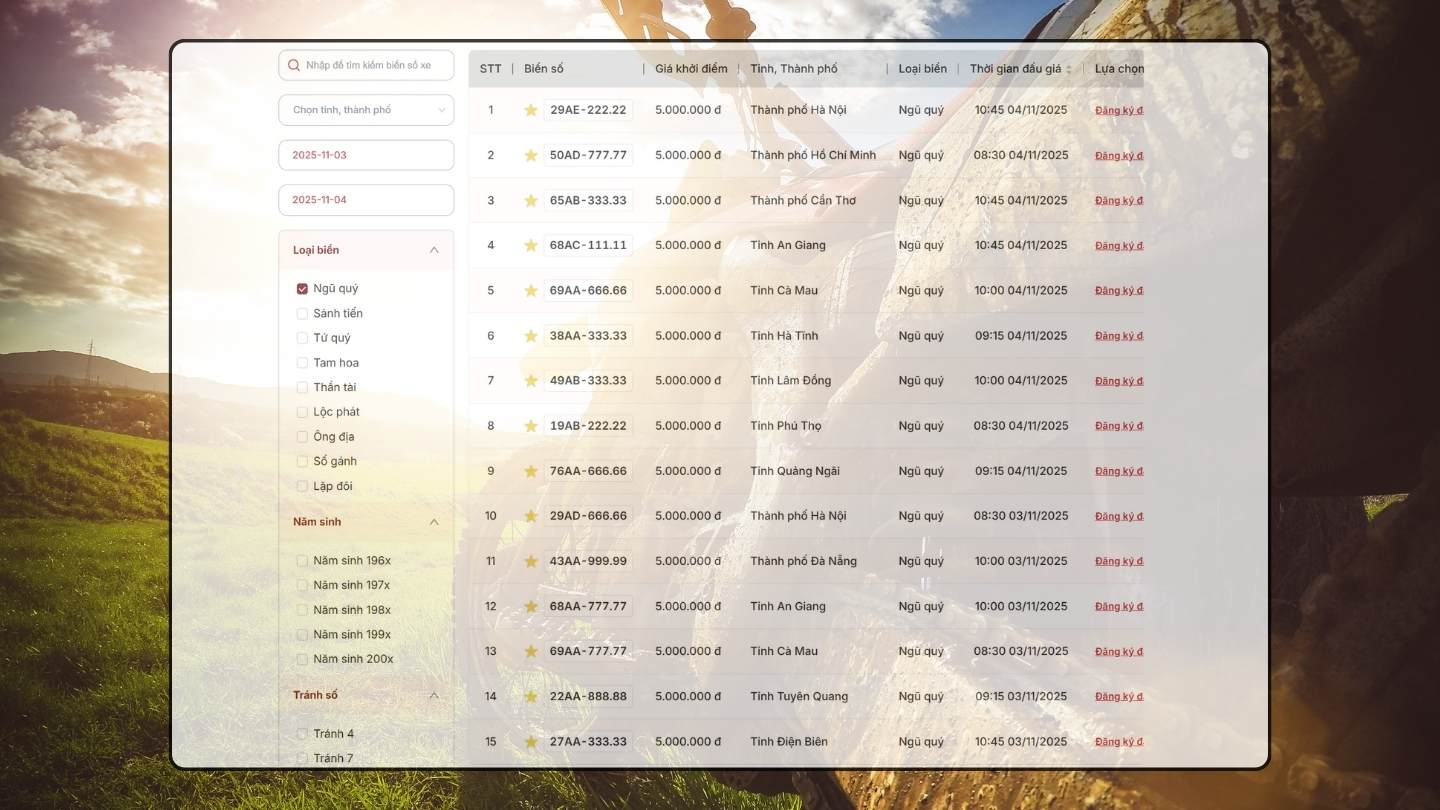The width and height of the screenshot is (1440, 810).
Task: Collapse the Năm sinh filter section
Action: point(434,522)
